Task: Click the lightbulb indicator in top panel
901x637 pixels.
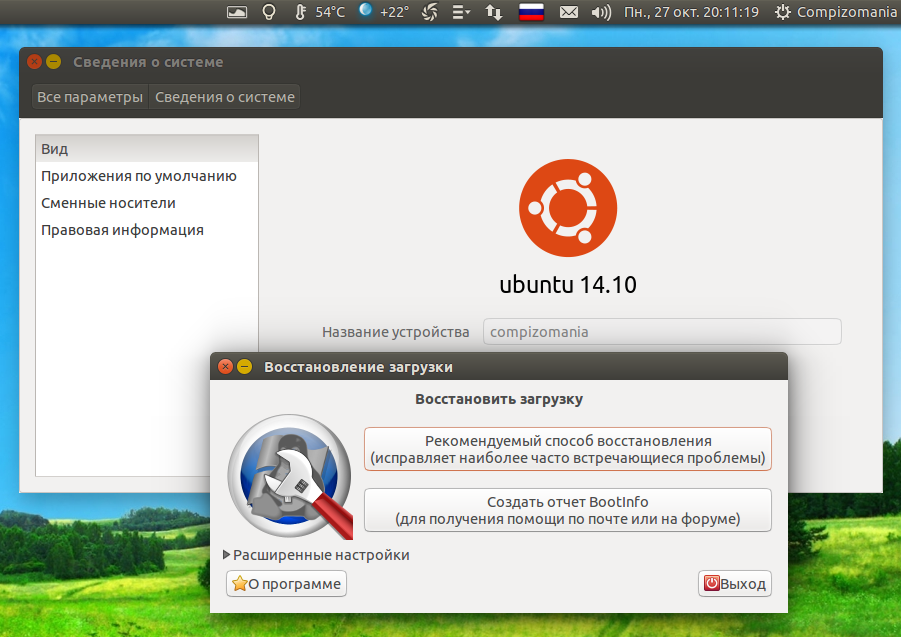Action: [x=268, y=12]
